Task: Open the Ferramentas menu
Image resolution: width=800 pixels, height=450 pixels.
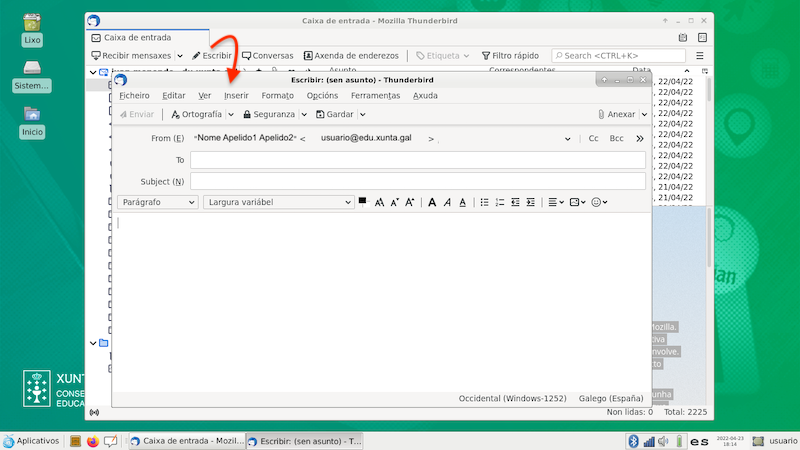Action: tap(376, 96)
